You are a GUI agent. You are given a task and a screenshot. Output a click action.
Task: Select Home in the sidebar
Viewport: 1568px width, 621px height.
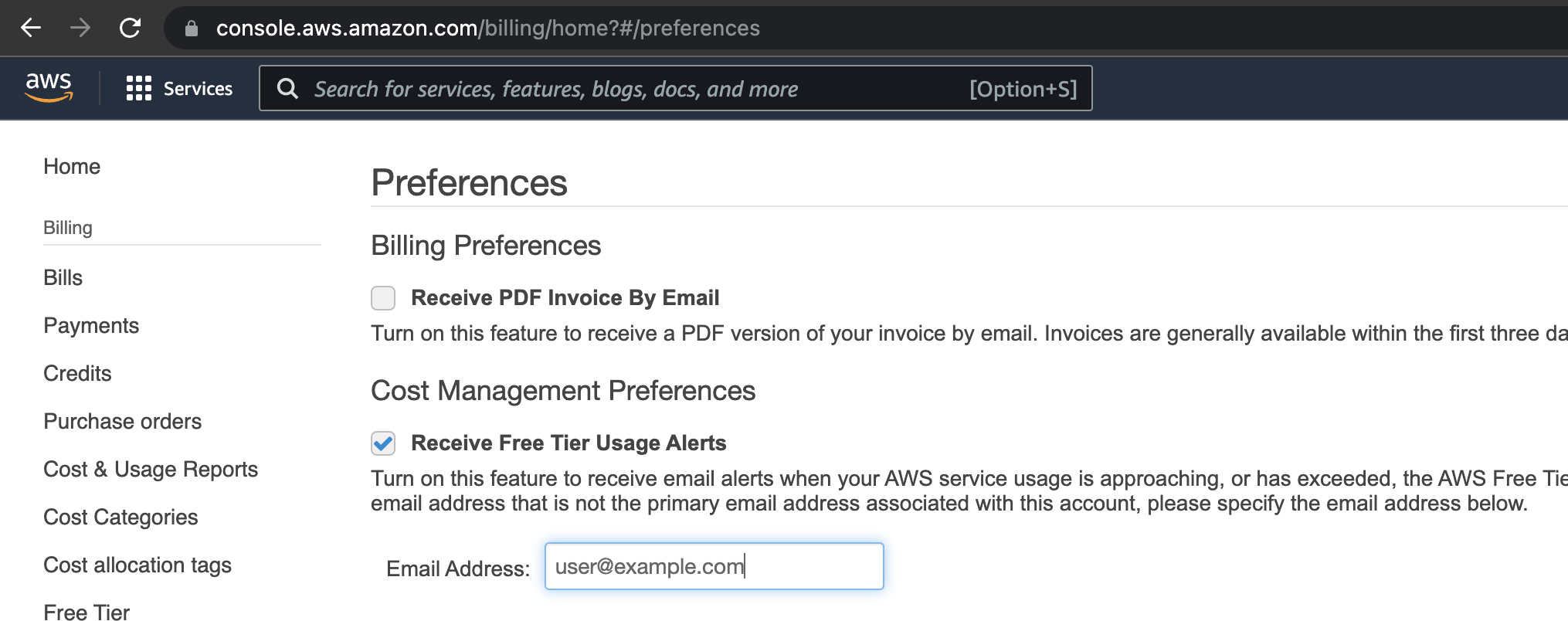pyautogui.click(x=72, y=166)
